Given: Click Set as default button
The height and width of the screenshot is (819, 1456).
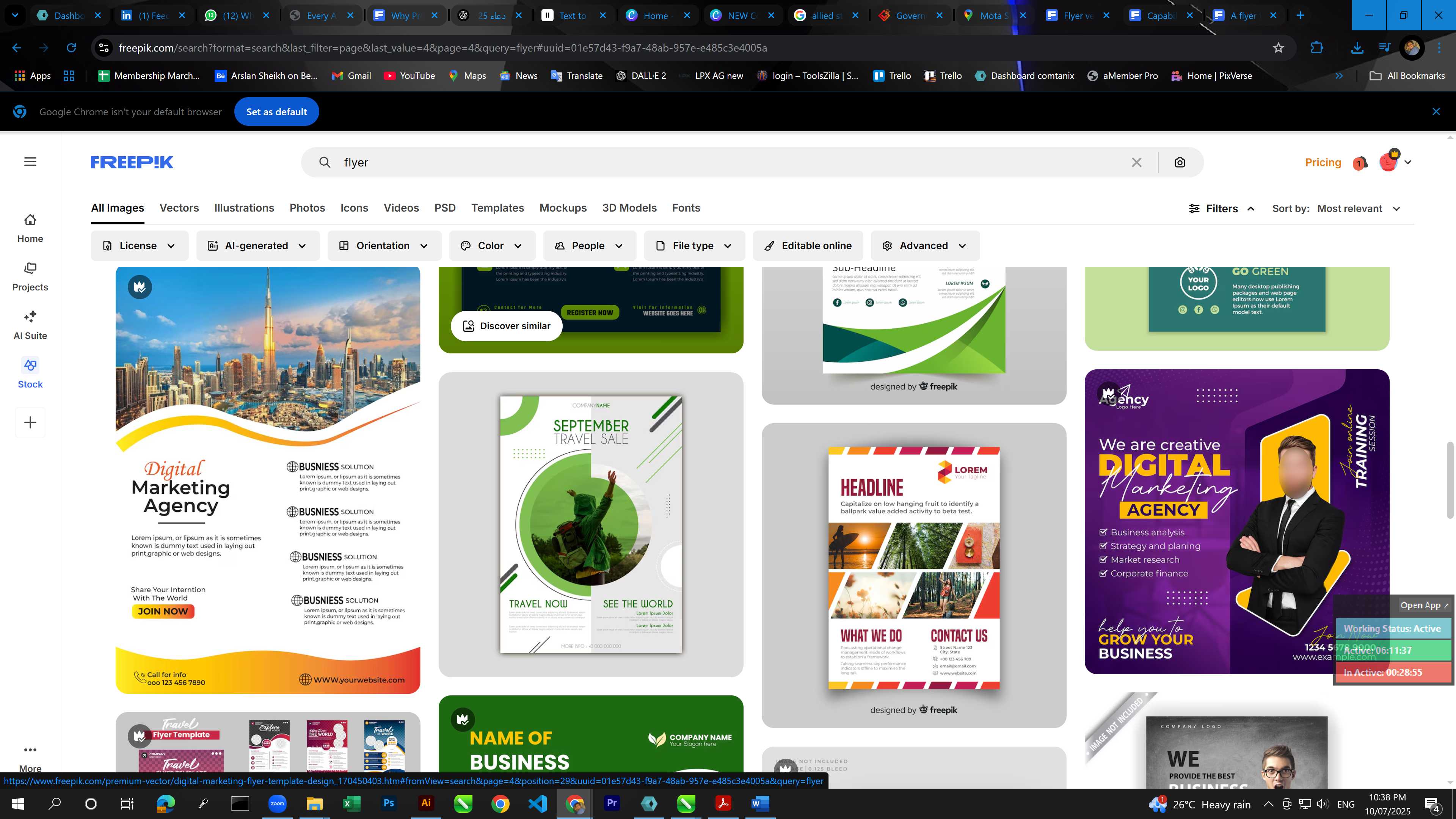Looking at the screenshot, I should point(276,112).
